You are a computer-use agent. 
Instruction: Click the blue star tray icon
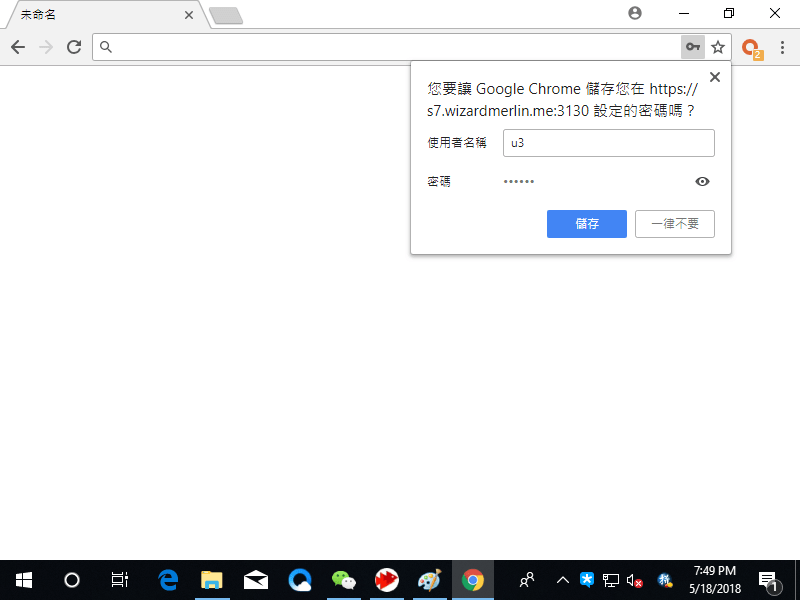pos(587,580)
